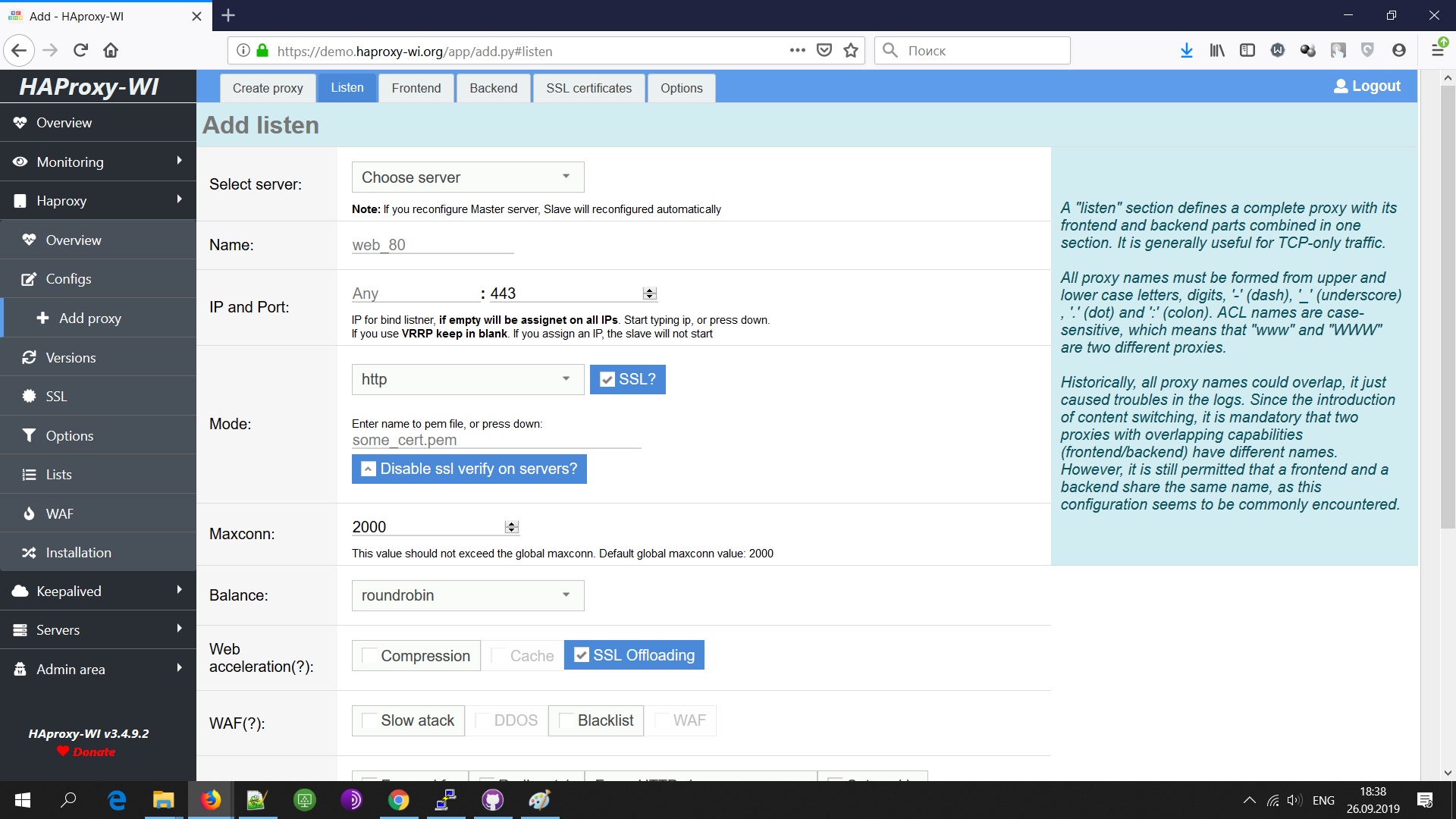Image resolution: width=1456 pixels, height=819 pixels.
Task: Click the browser home icon
Action: (x=111, y=50)
